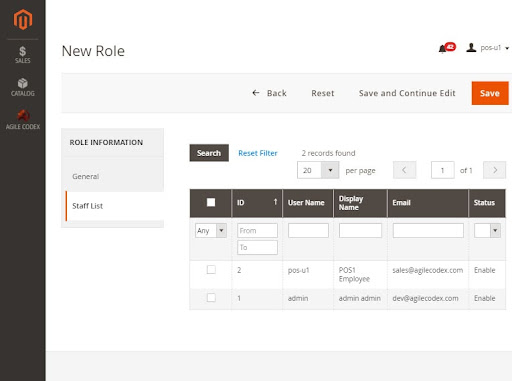
Task: Sort by the ID column header
Action: [x=257, y=203]
